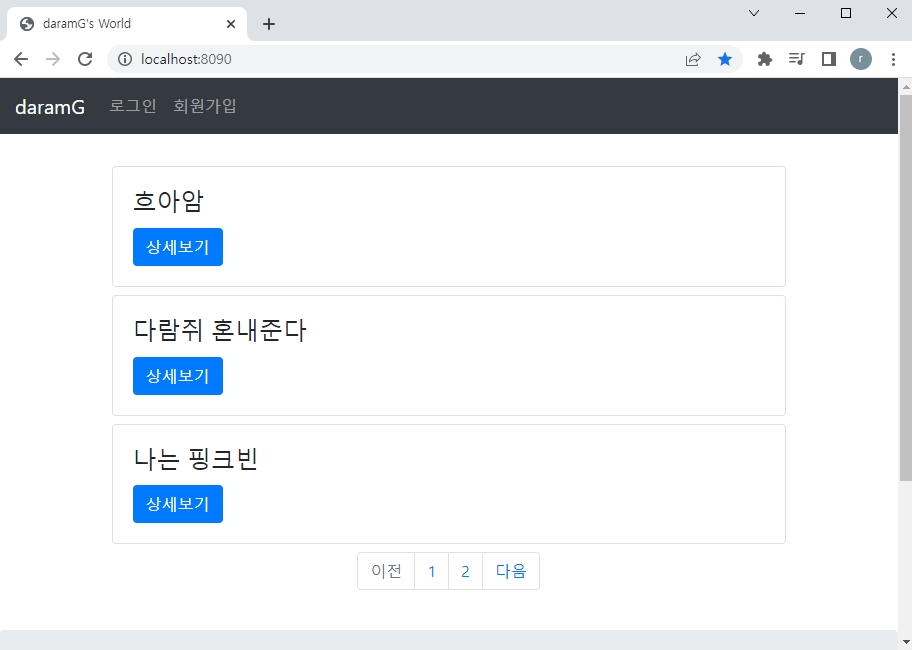The image size is (912, 650).
Task: Click the 나는 핑크빈 post title
Action: pos(195,459)
